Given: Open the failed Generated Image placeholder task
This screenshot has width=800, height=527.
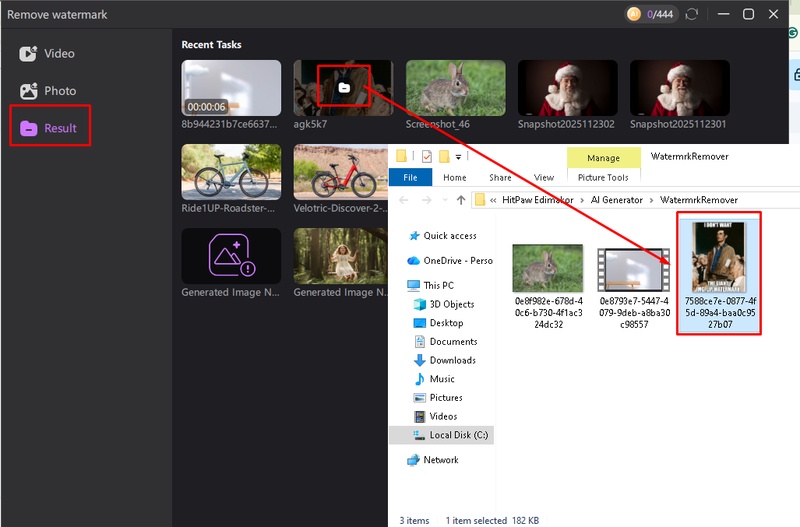Looking at the screenshot, I should click(231, 256).
